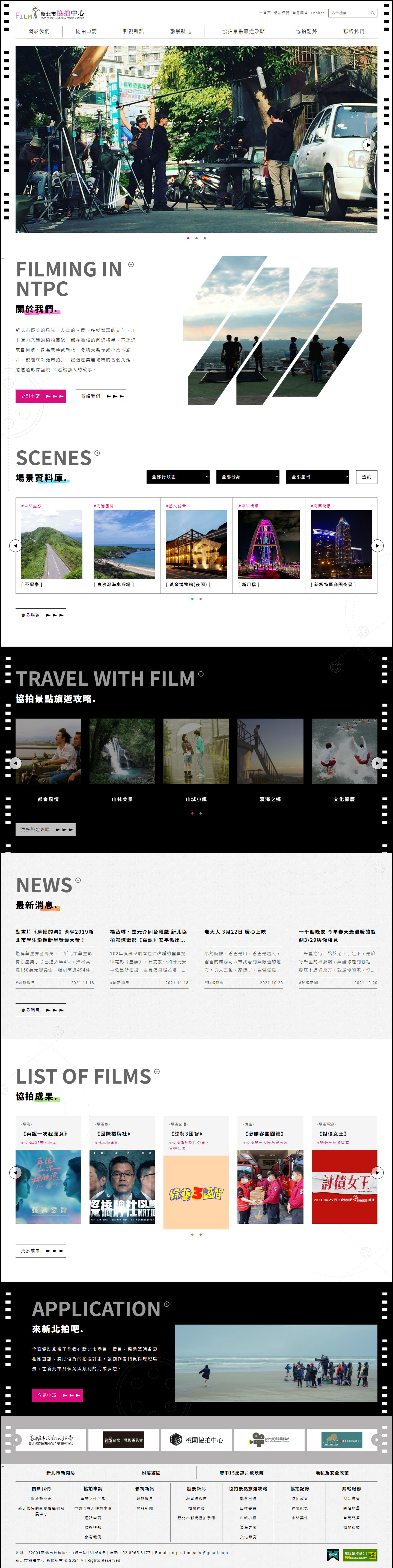The height and width of the screenshot is (1568, 393).
Task: Open the 文化節慶 travel thumbnail
Action: pyautogui.click(x=344, y=751)
